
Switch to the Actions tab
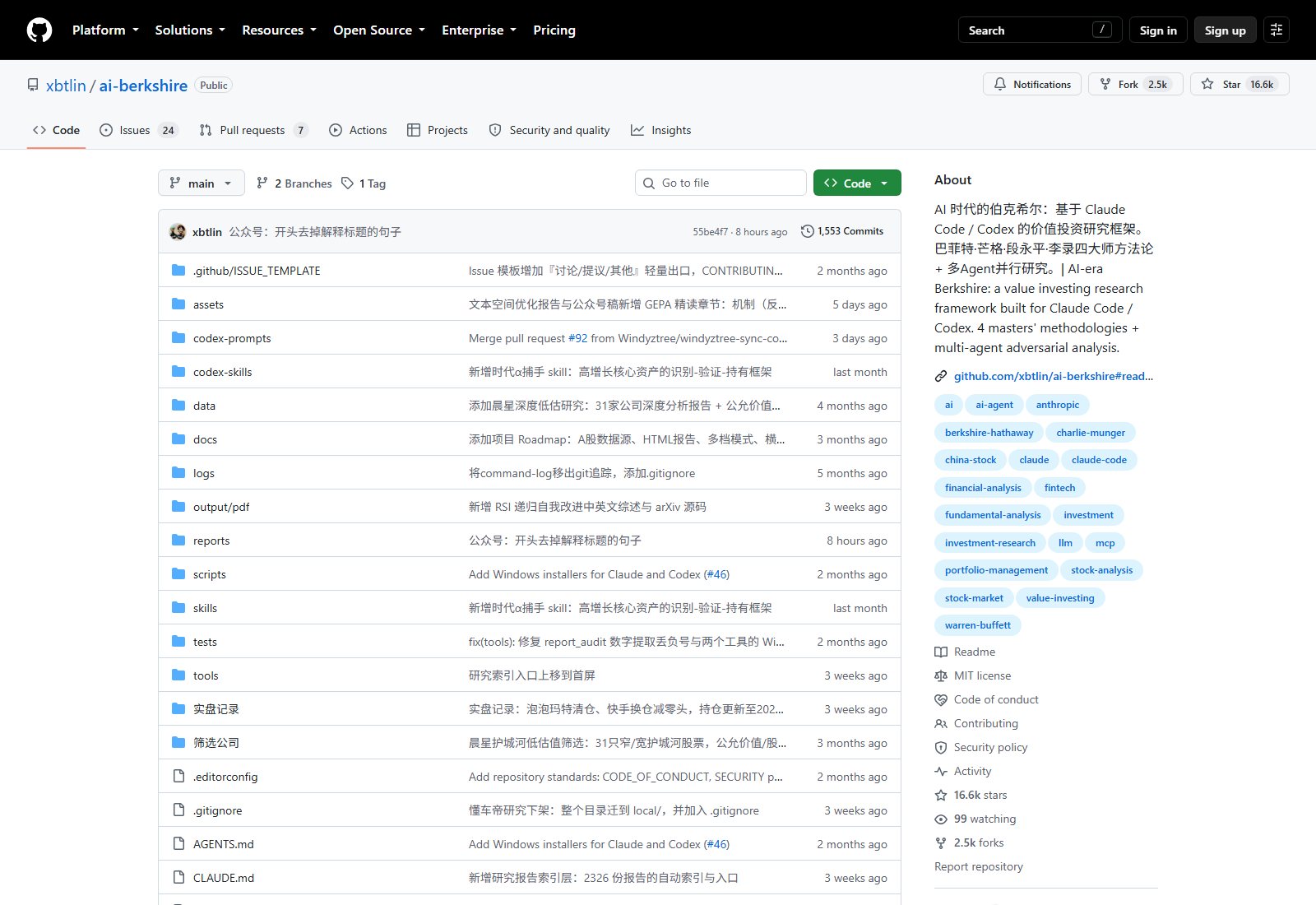point(358,130)
